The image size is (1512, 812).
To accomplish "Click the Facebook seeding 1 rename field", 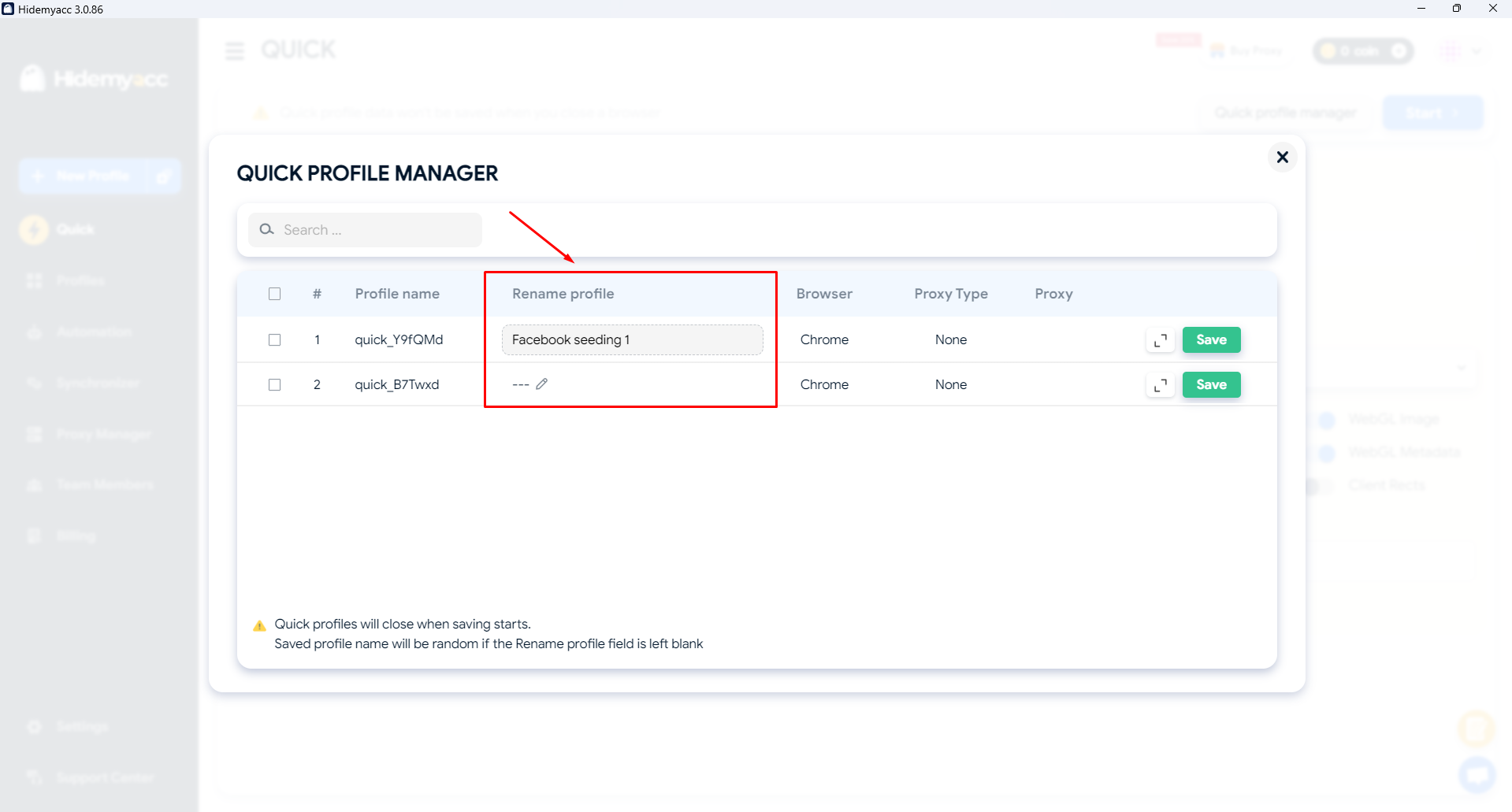I will point(632,340).
